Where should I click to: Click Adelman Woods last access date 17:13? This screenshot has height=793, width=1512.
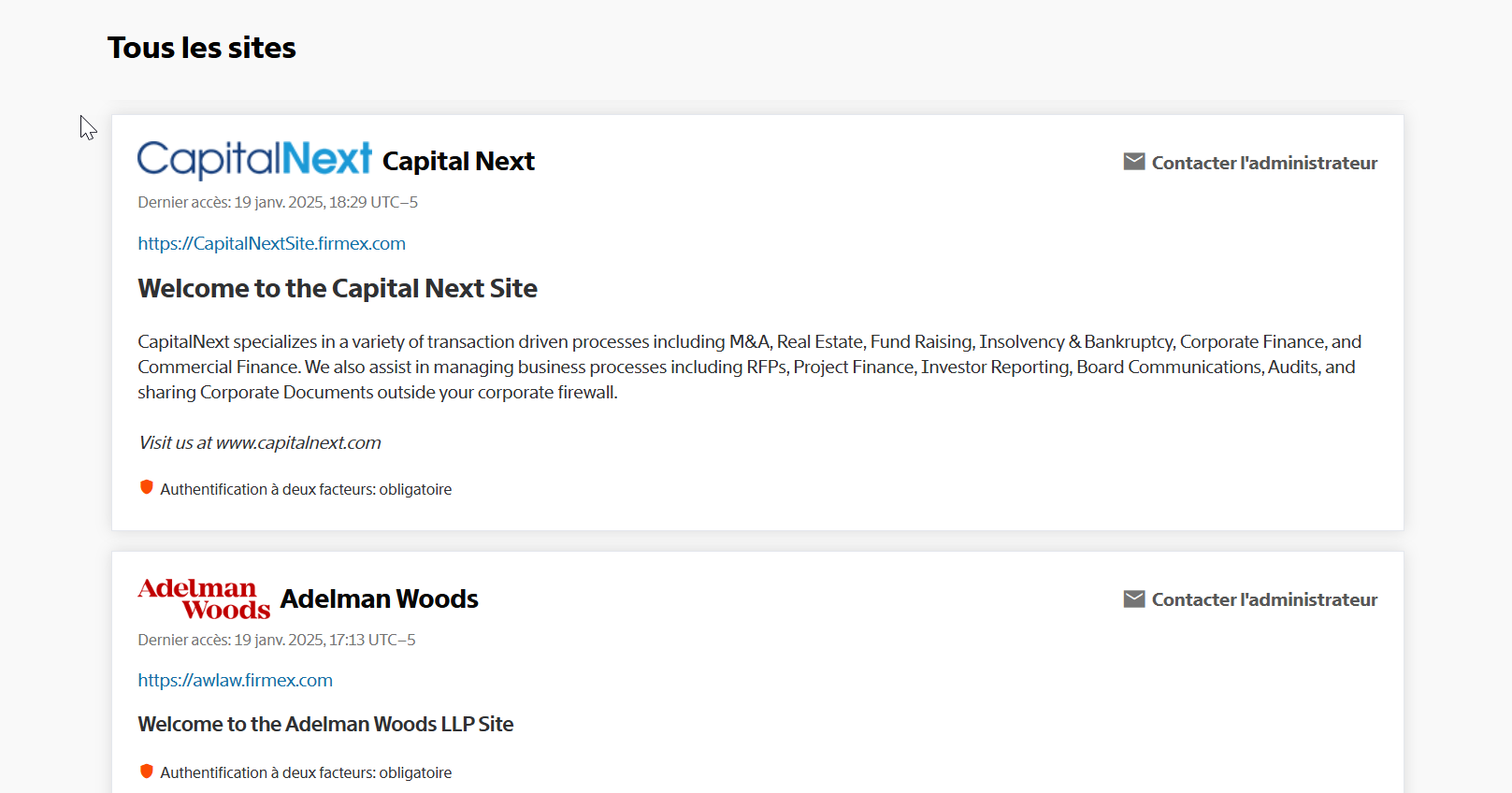tap(277, 640)
